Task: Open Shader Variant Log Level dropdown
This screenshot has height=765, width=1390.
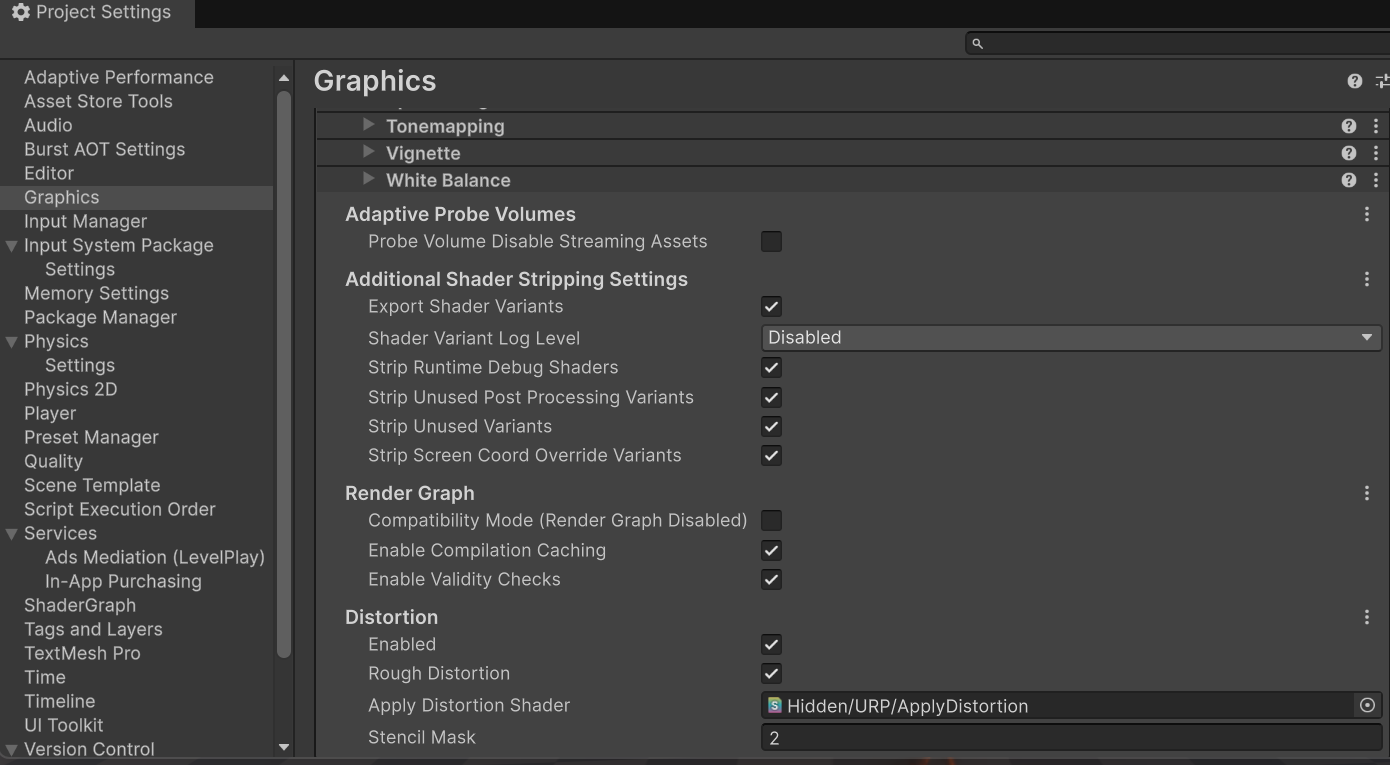Action: point(1070,338)
